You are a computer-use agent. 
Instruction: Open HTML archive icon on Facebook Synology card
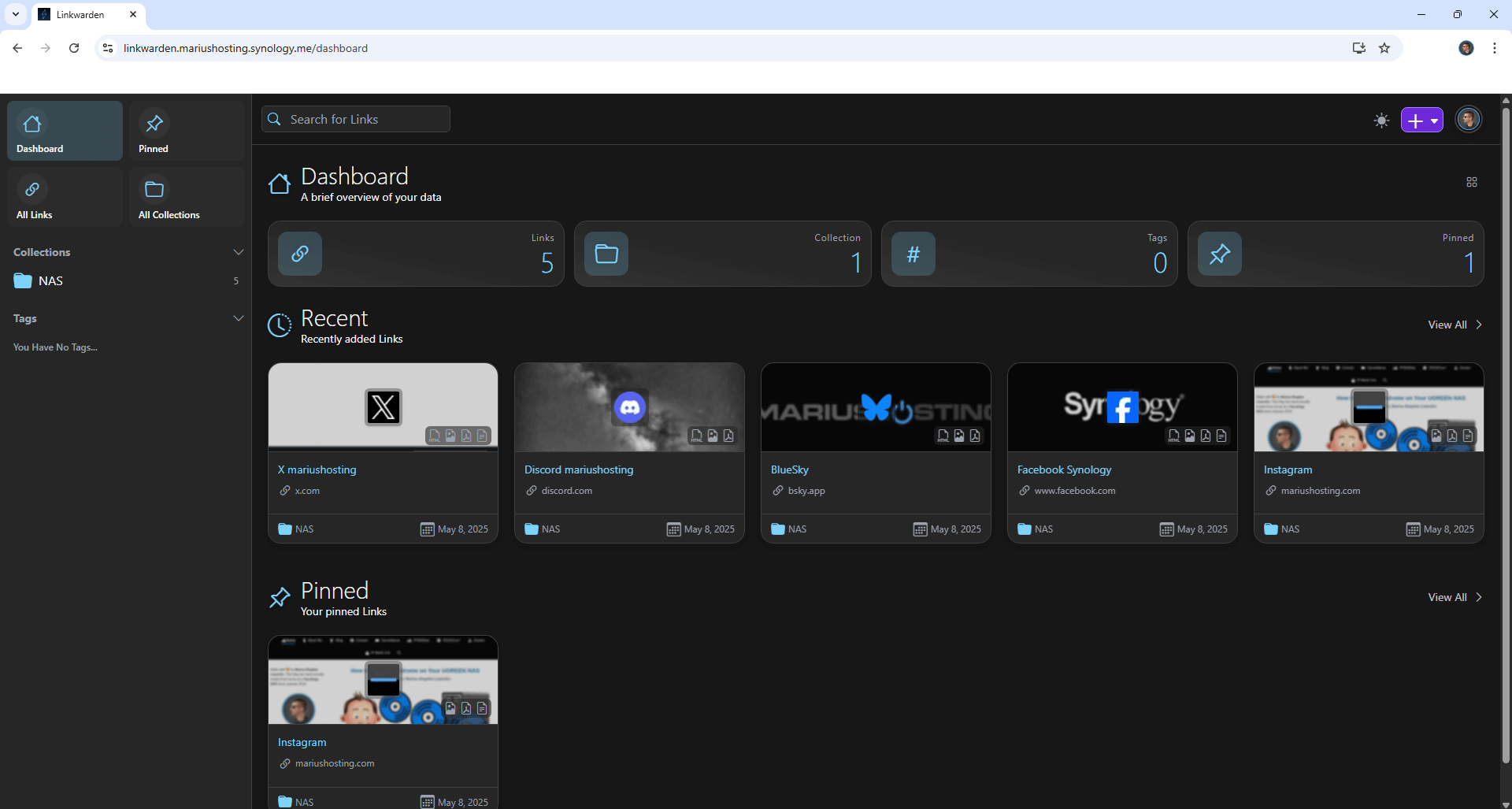pos(1174,436)
